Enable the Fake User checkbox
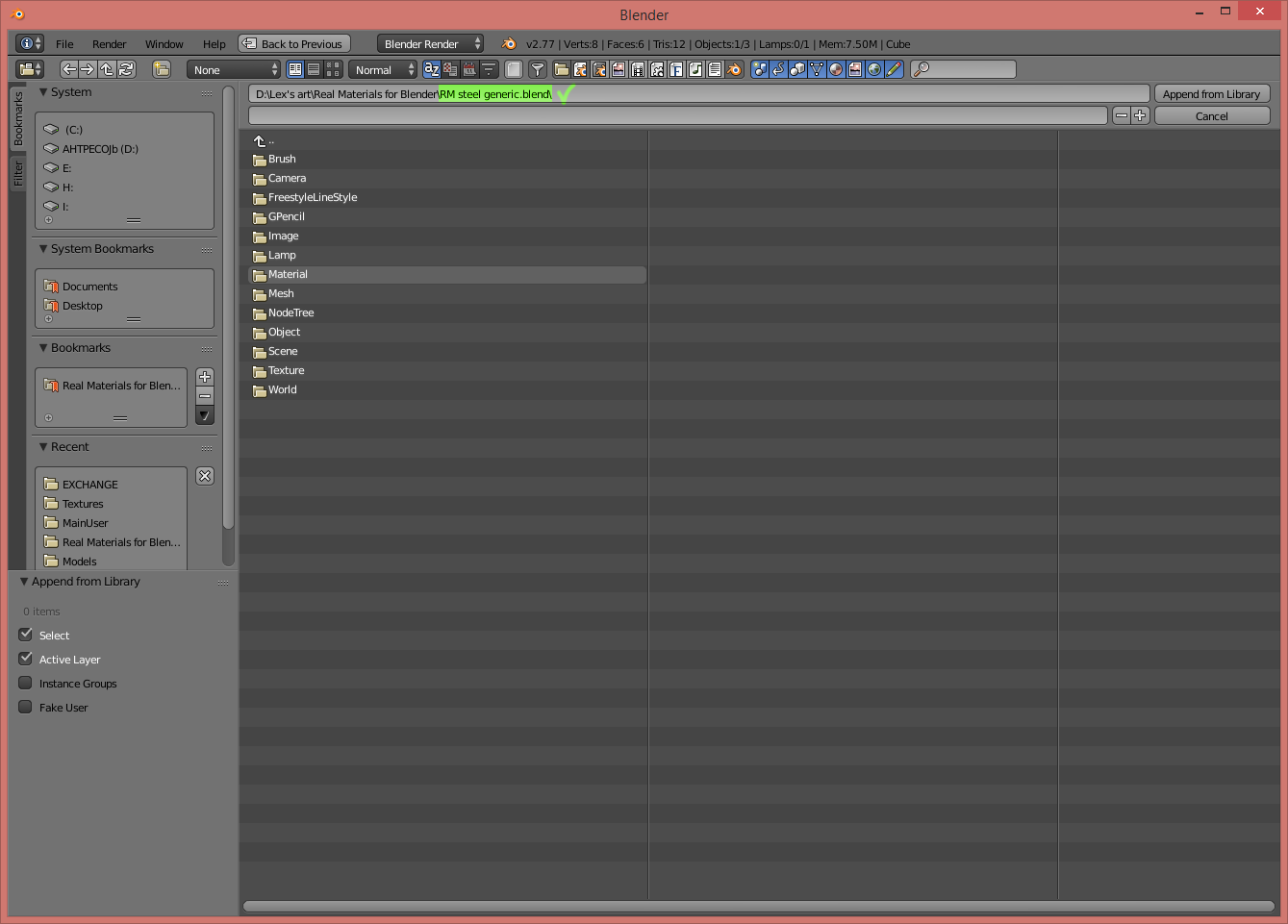The image size is (1288, 924). click(26, 707)
